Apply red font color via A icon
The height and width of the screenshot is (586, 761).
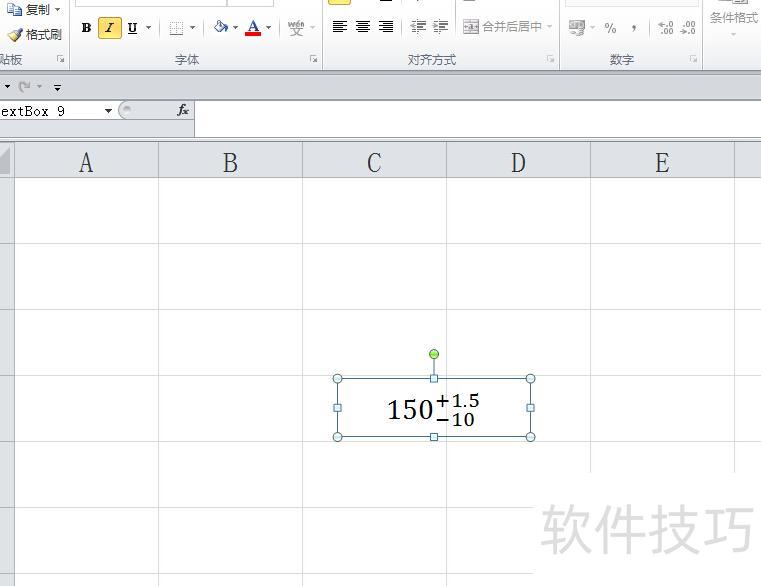(x=253, y=28)
